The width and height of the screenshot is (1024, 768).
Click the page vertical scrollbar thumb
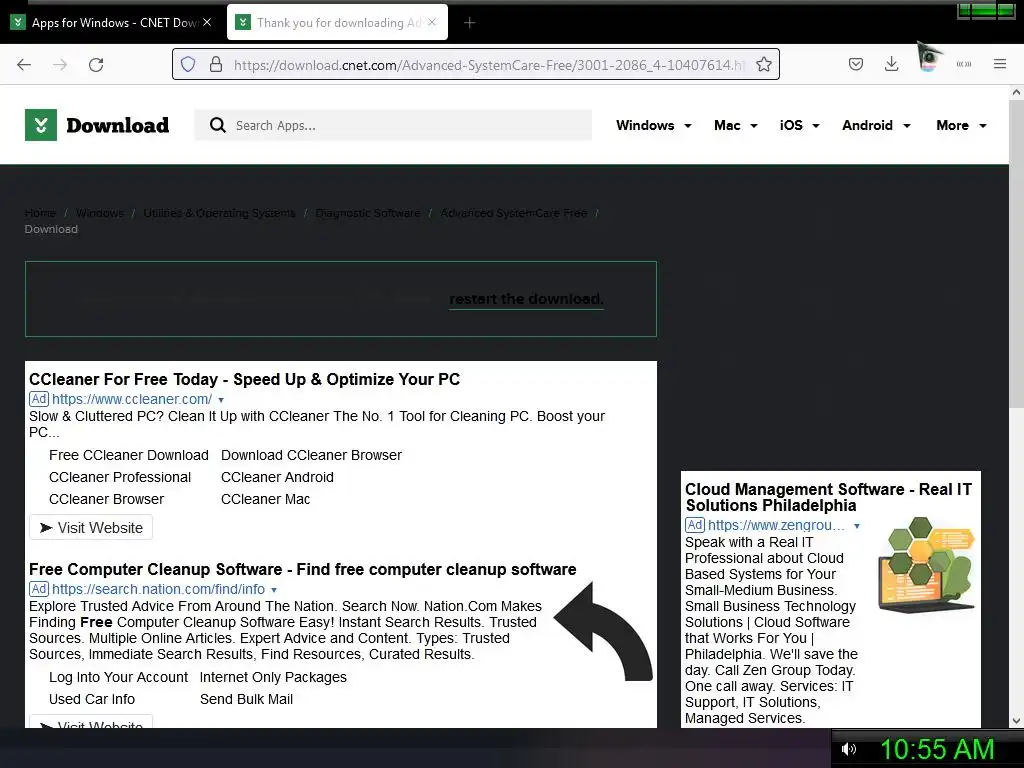point(1016,255)
